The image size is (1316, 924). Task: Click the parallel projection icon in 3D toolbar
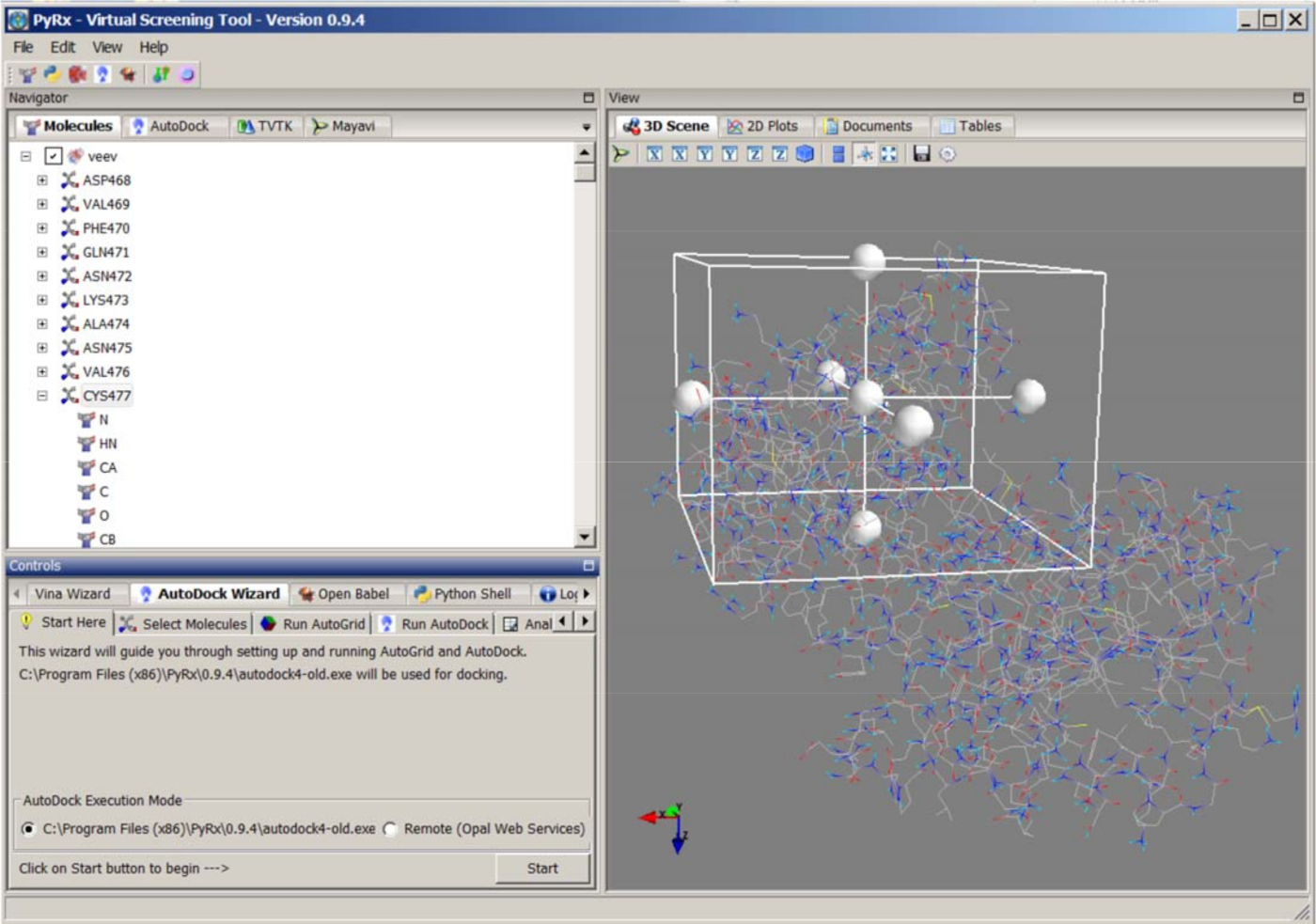point(838,154)
